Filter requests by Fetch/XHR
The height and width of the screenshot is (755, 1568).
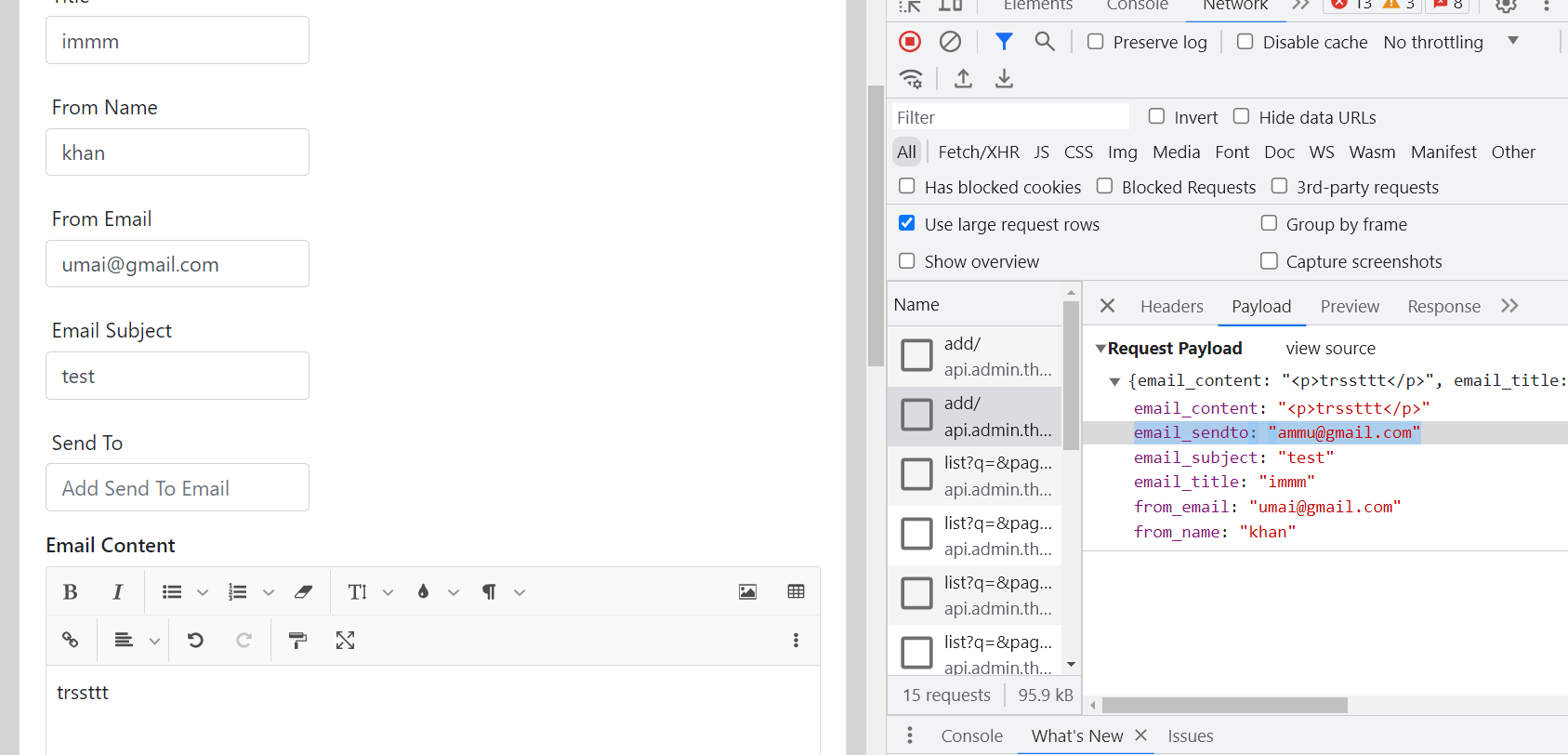[x=979, y=152]
